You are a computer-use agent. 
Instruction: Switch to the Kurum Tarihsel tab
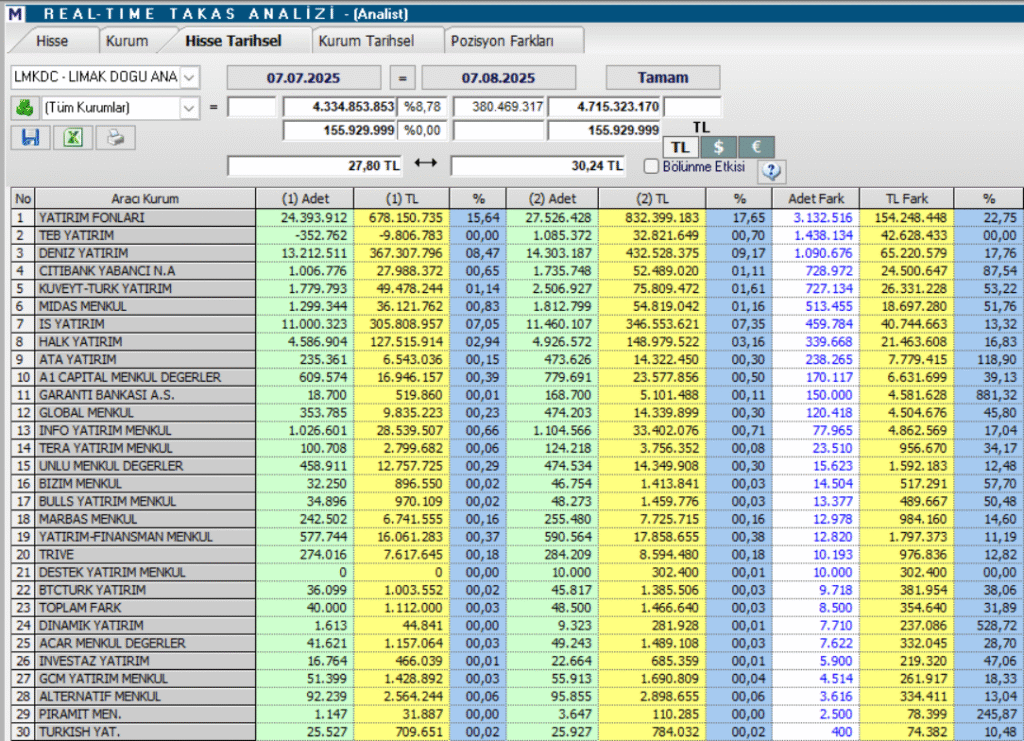point(376,41)
